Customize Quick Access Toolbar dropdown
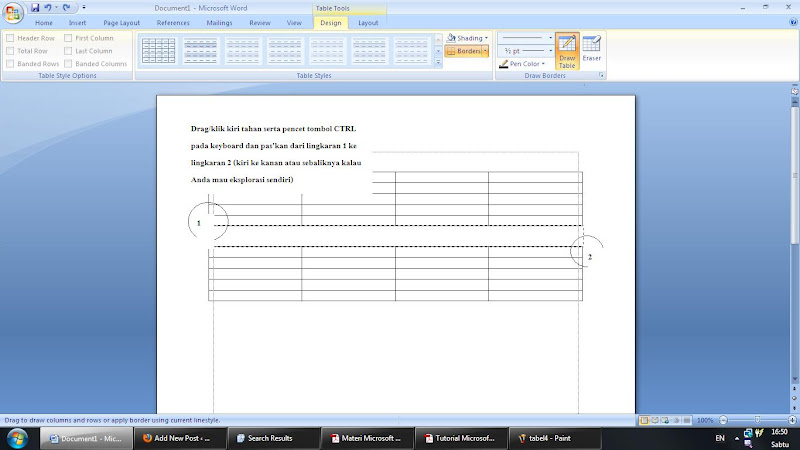The height and width of the screenshot is (450, 800). [84, 8]
